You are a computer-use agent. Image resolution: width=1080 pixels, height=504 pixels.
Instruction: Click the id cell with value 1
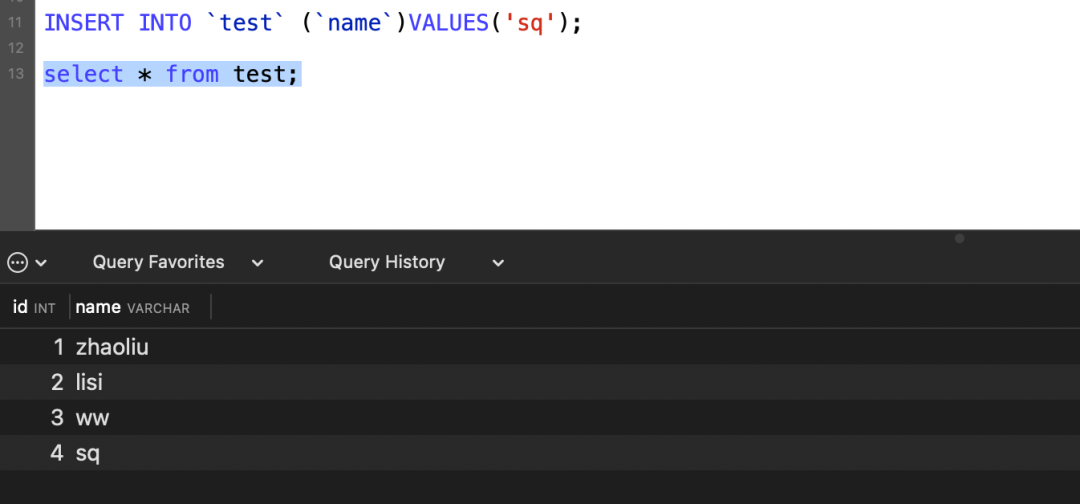[x=58, y=348]
